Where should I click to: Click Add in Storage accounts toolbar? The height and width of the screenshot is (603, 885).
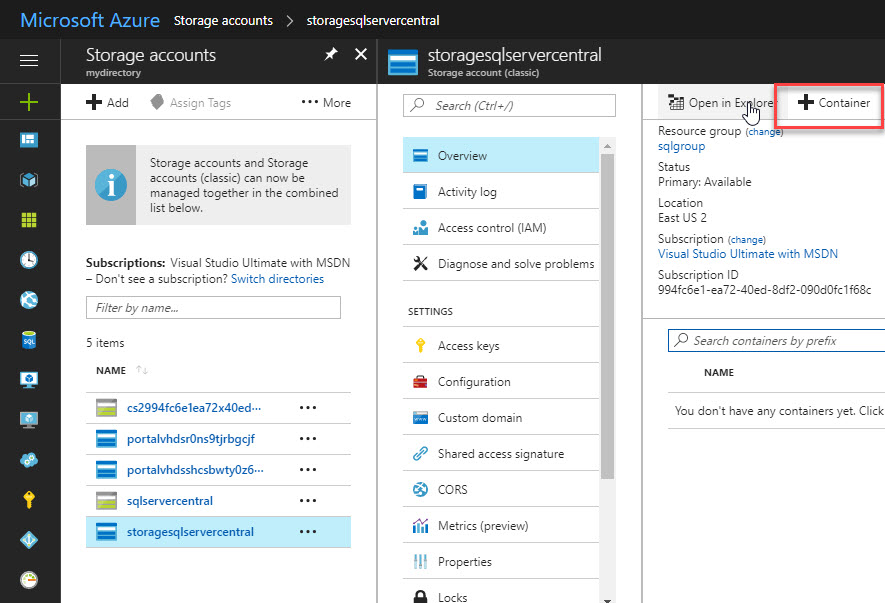point(107,102)
